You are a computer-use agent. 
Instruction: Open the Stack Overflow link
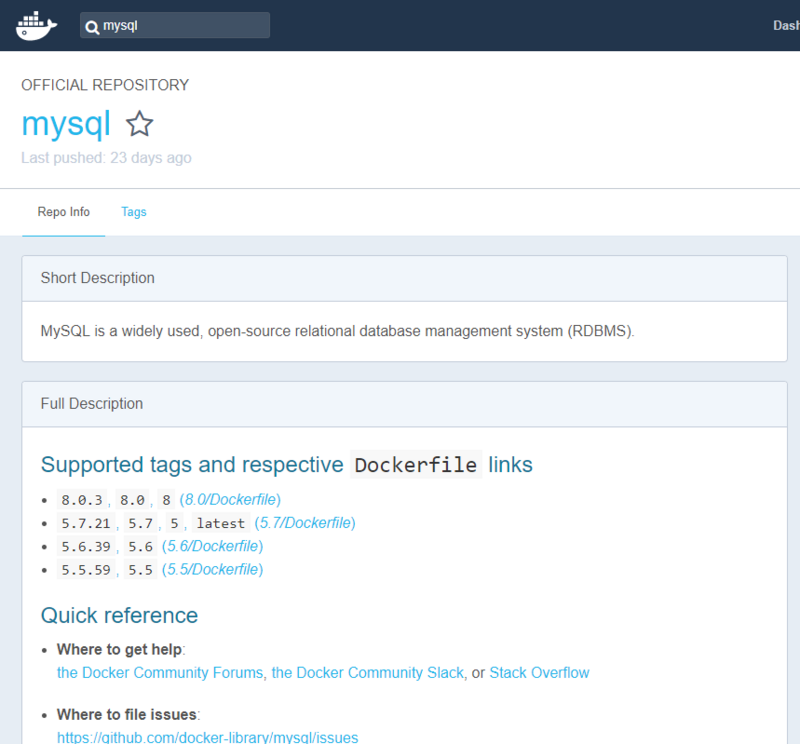pyautogui.click(x=539, y=673)
